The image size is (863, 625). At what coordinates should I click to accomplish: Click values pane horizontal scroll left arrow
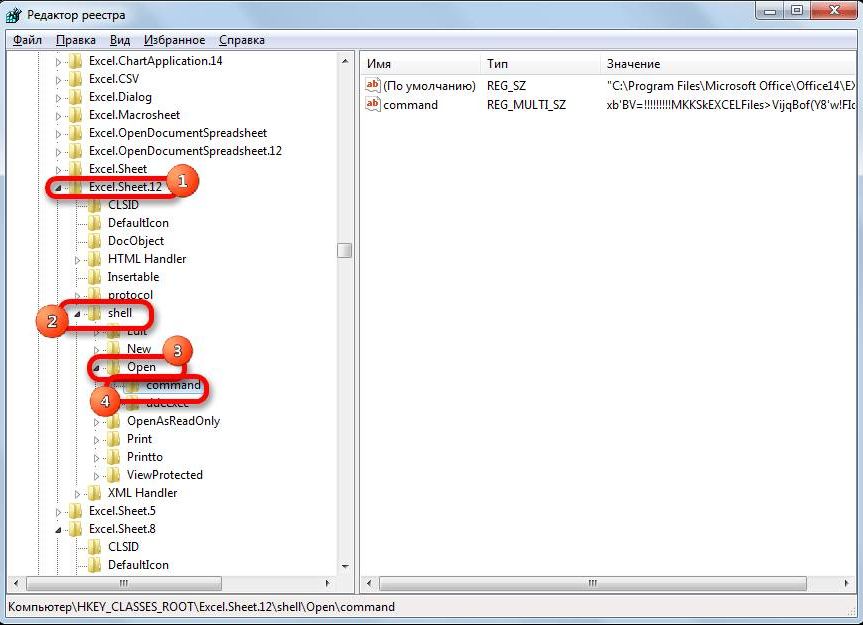(369, 583)
